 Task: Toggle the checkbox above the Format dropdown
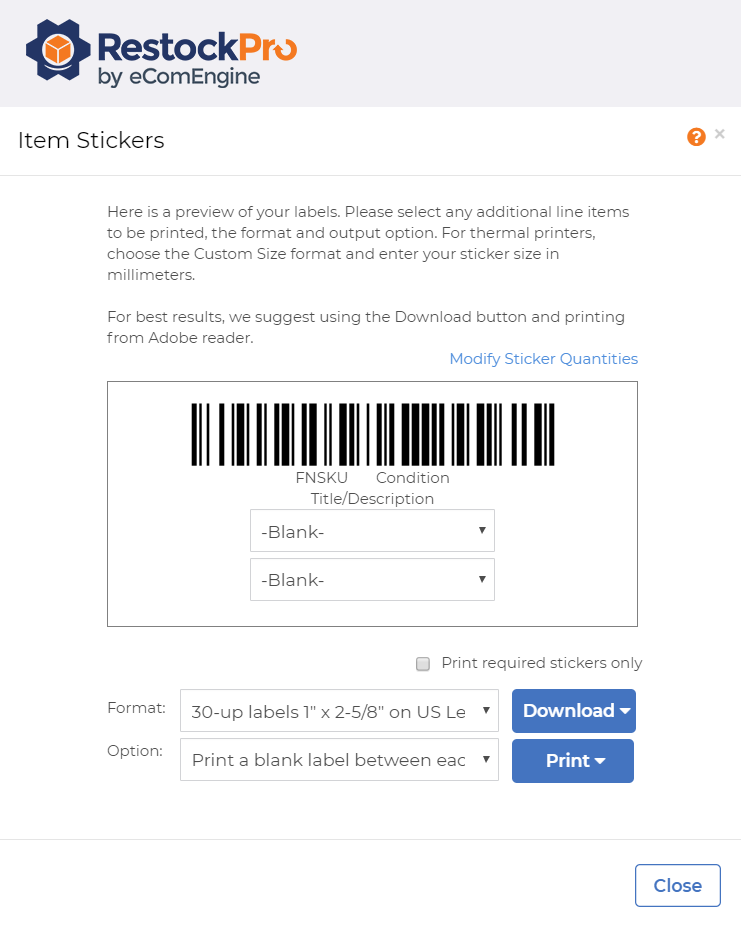(x=421, y=662)
